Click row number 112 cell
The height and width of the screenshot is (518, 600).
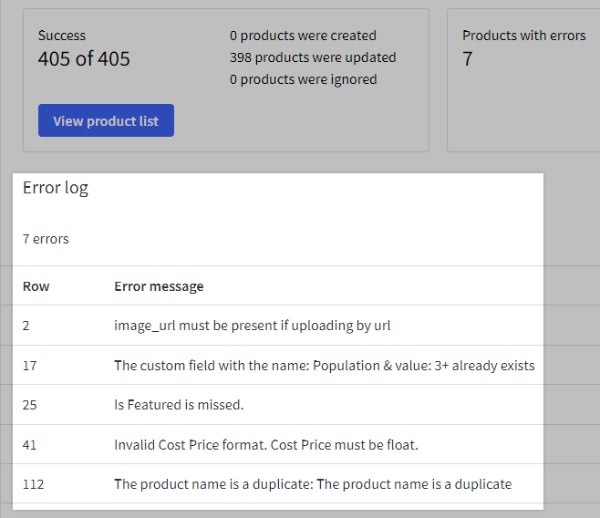[33, 484]
